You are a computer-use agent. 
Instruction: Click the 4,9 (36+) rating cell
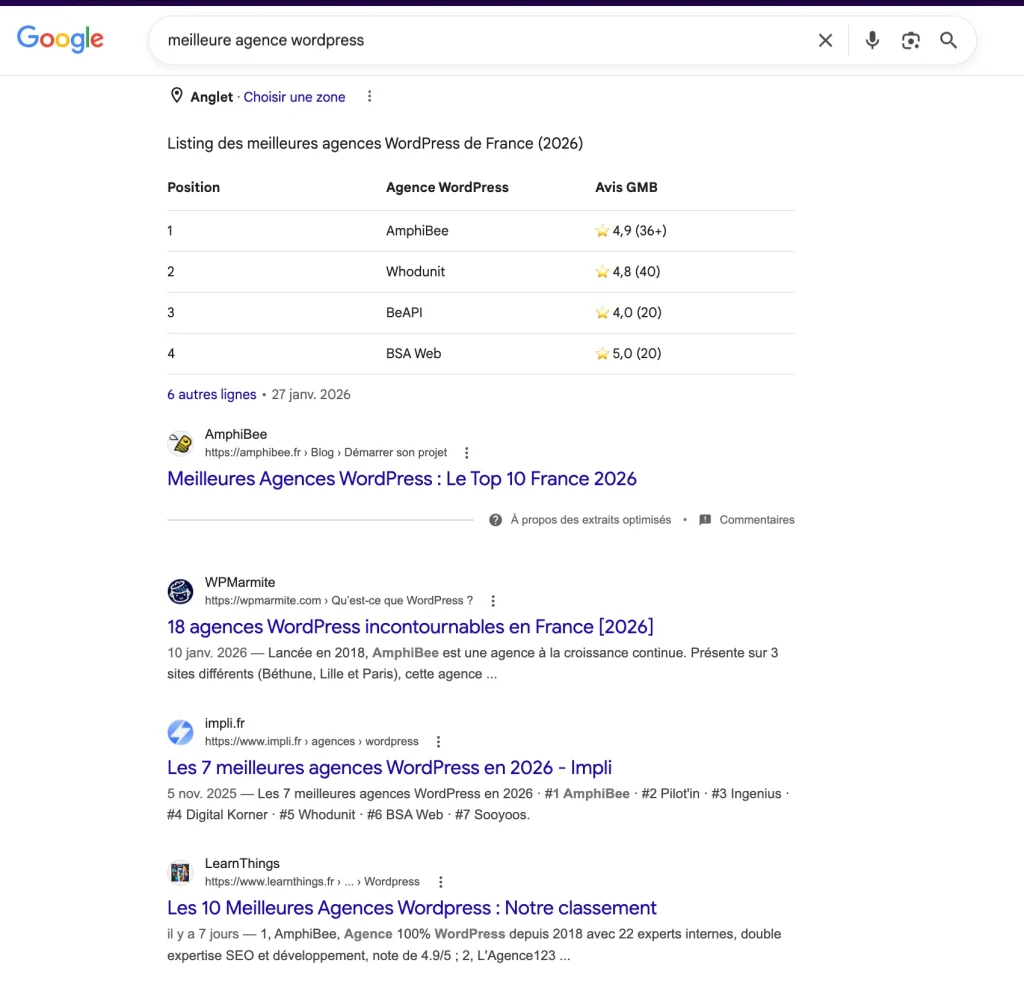coord(631,231)
